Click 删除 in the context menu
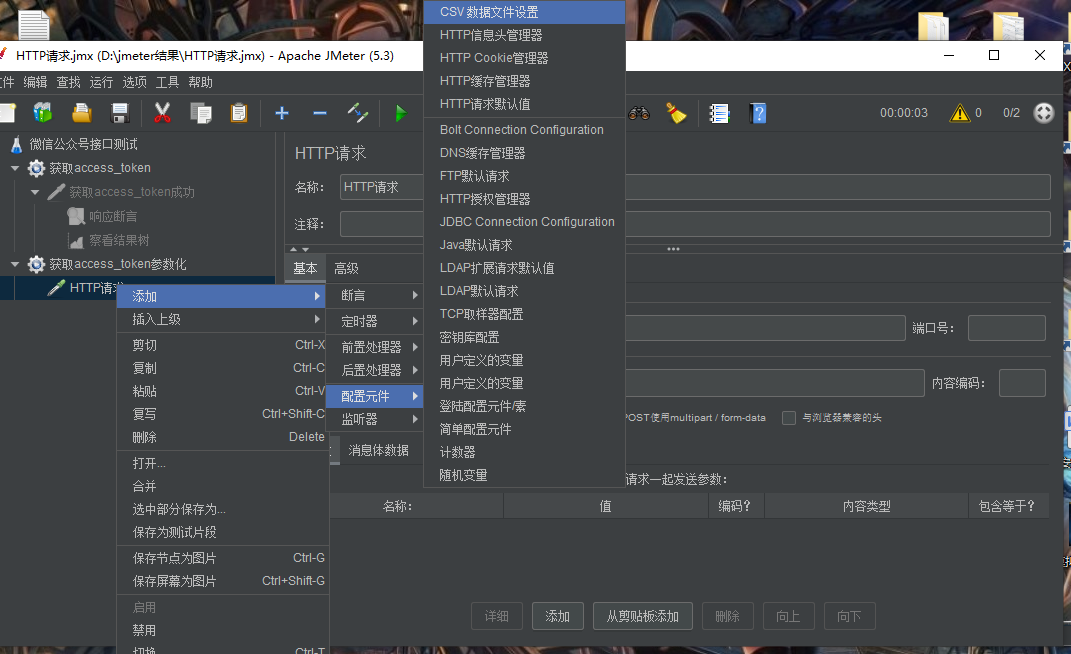Viewport: 1071px width, 654px height. pos(223,437)
